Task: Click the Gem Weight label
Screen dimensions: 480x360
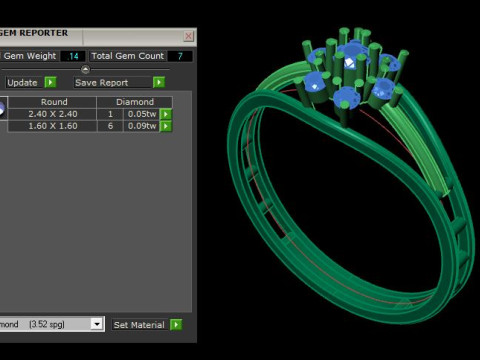Action: (x=29, y=56)
